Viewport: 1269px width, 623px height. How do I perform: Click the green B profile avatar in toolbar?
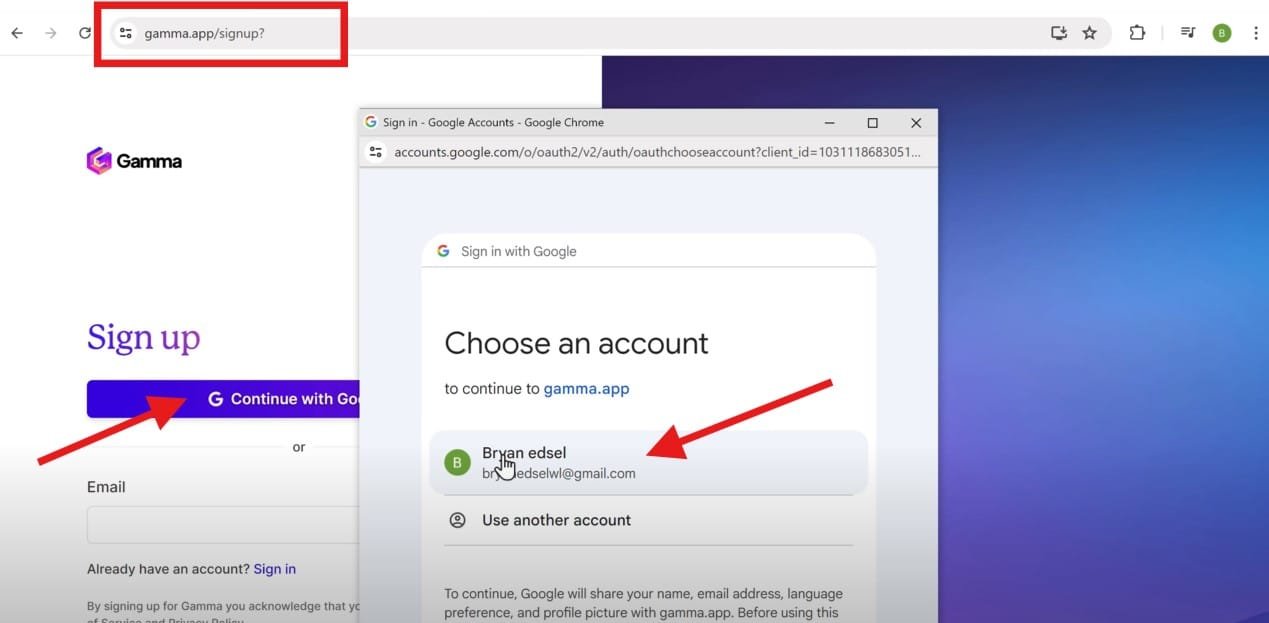(x=1221, y=33)
